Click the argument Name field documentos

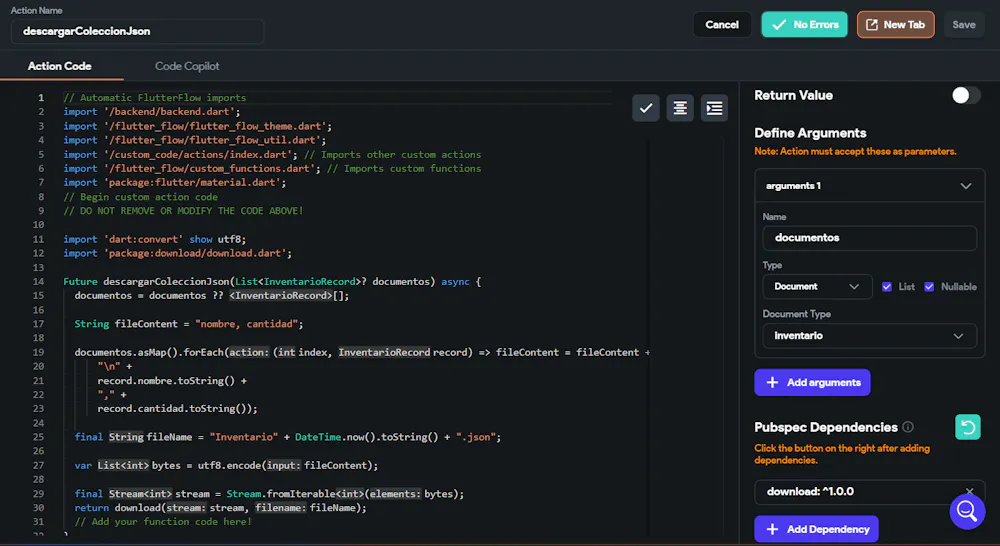869,238
